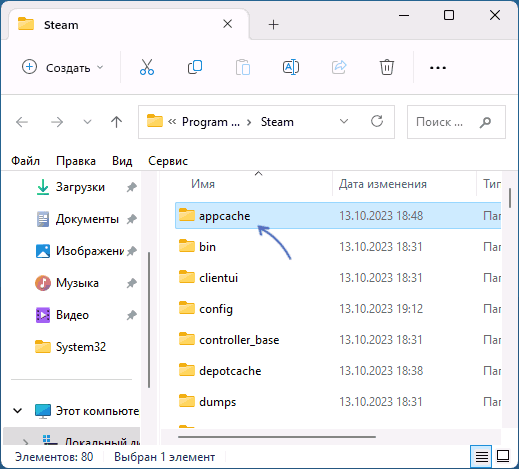Open the Вид menu
Screen dimensions: 519x469
pos(122,161)
